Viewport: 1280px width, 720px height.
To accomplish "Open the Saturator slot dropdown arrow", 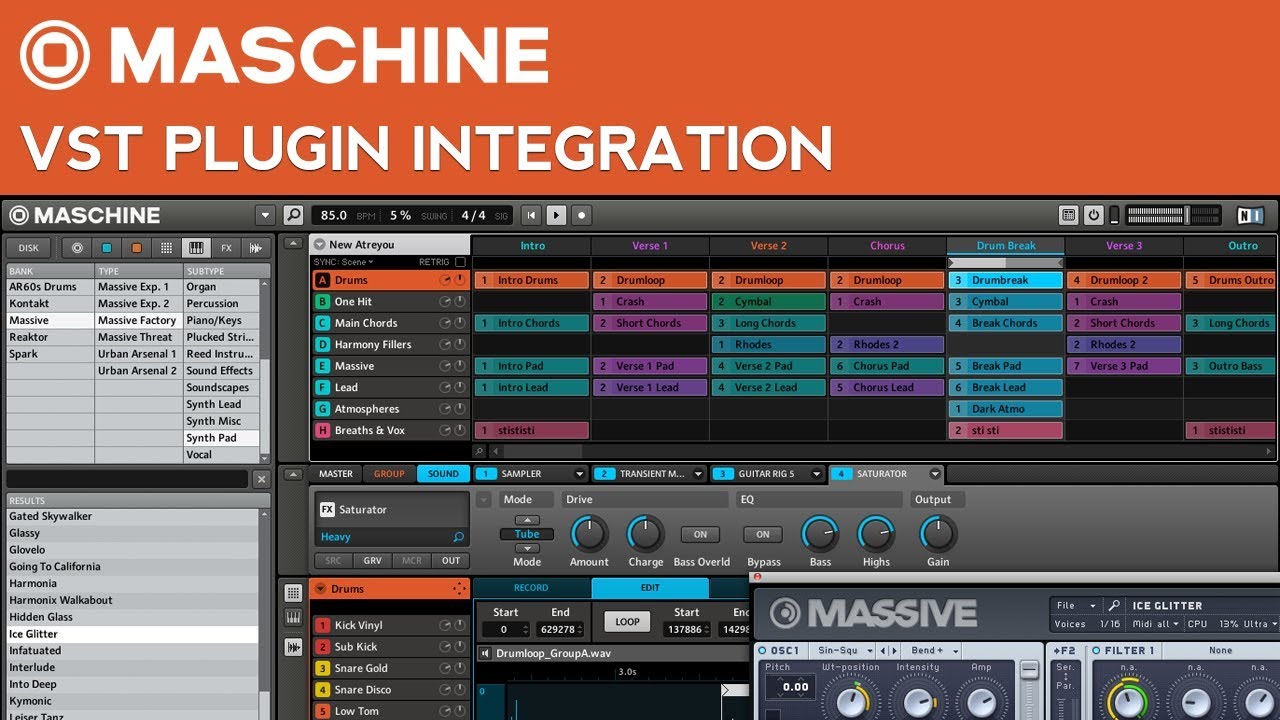I will [935, 474].
